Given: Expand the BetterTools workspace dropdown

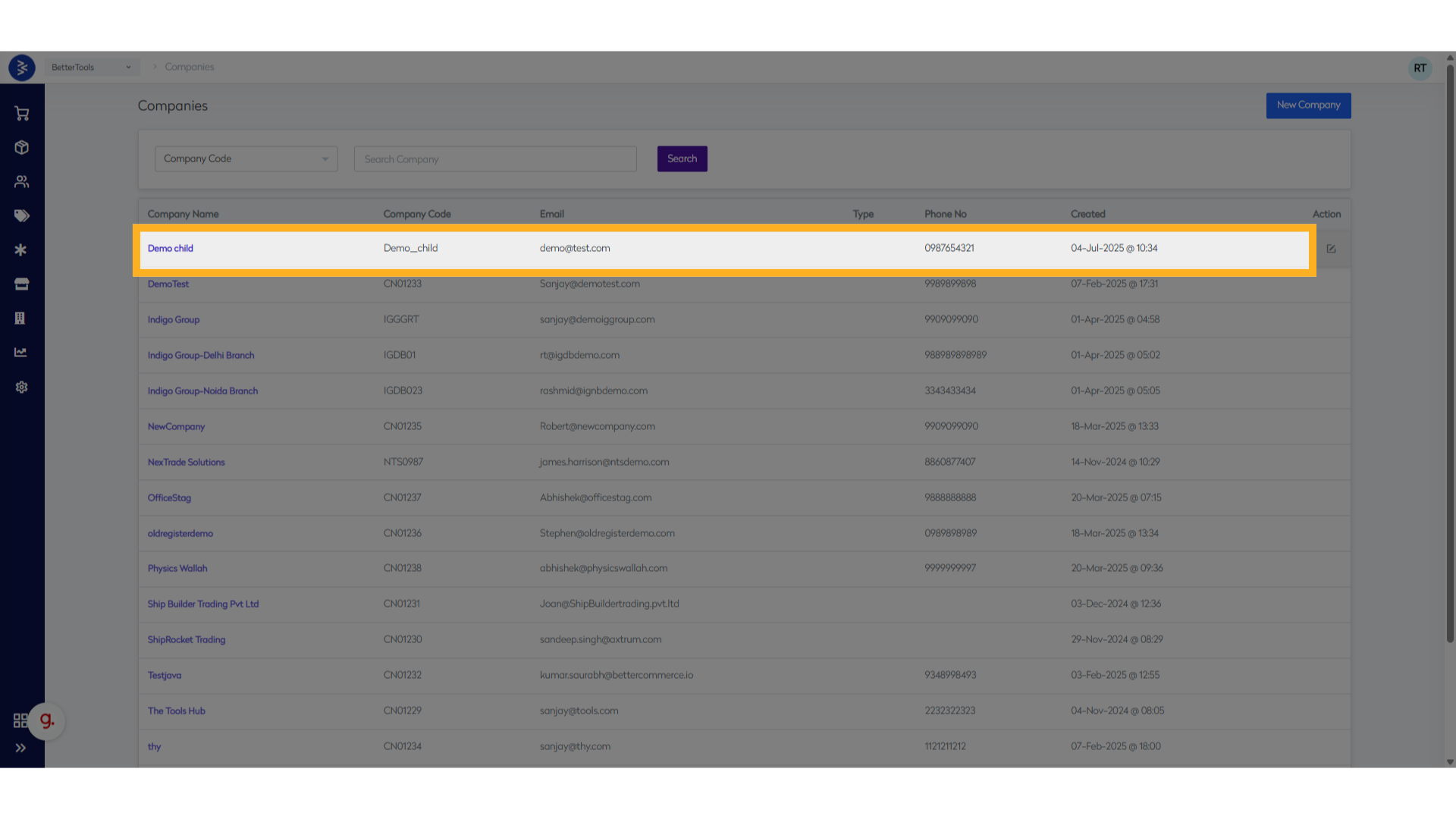Looking at the screenshot, I should tap(91, 67).
